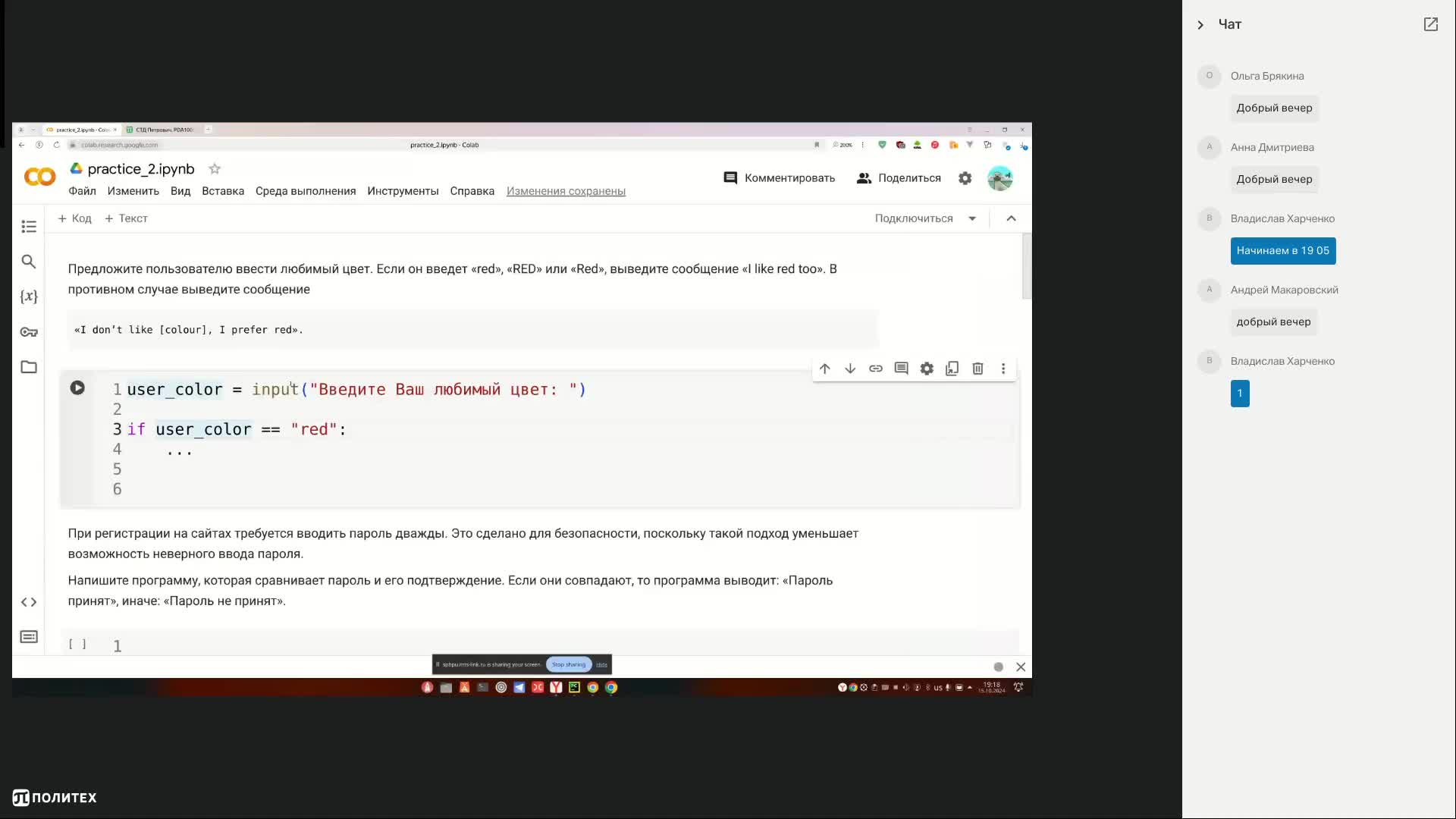Run the user_color code cell
Viewport: 1456px width, 819px height.
click(x=77, y=388)
